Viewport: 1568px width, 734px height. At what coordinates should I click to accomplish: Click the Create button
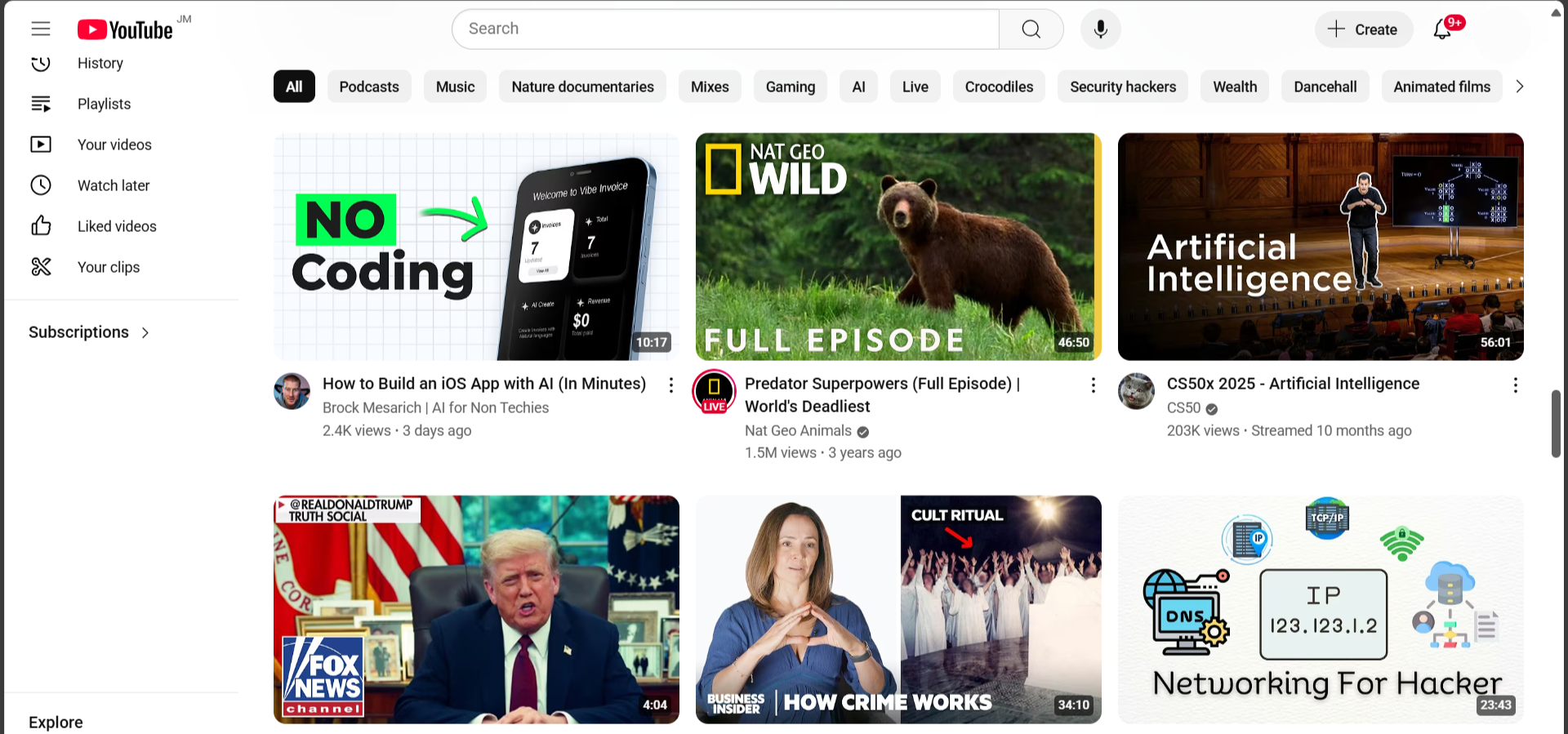tap(1363, 29)
